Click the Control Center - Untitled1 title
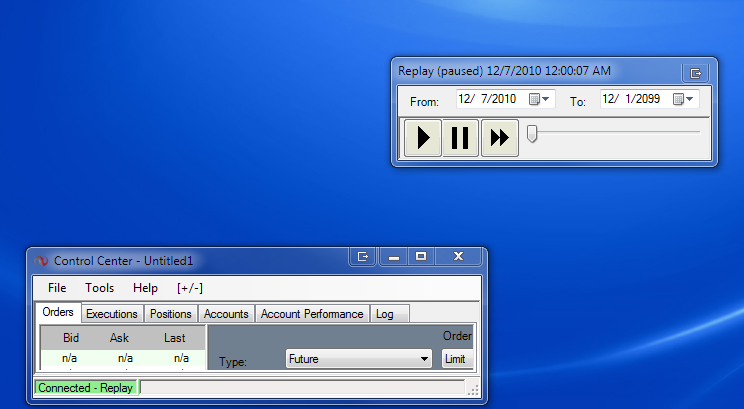The width and height of the screenshot is (744, 409). pyautogui.click(x=123, y=261)
